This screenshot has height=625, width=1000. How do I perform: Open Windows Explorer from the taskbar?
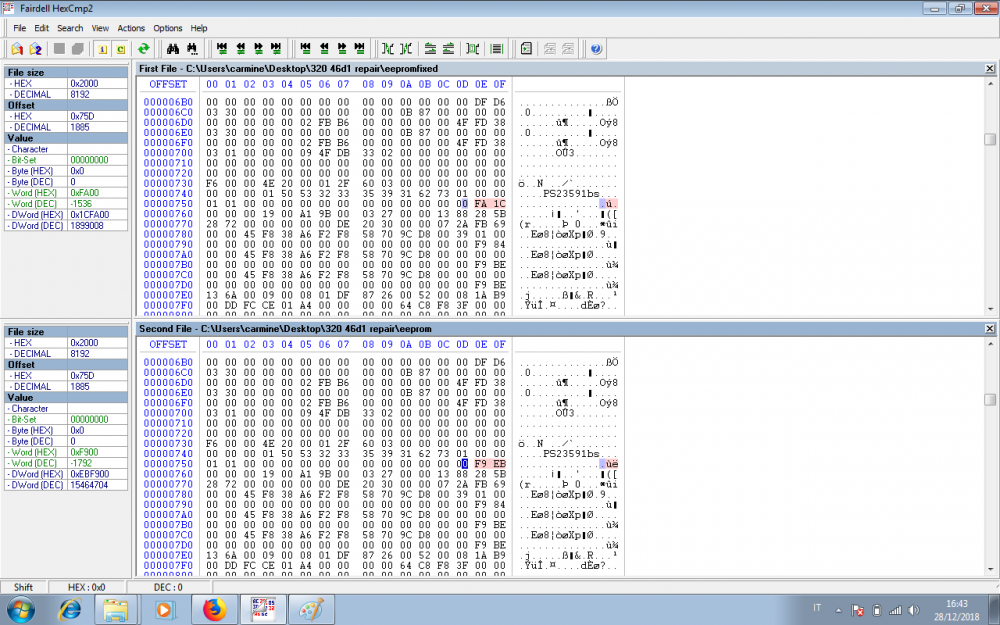click(115, 608)
